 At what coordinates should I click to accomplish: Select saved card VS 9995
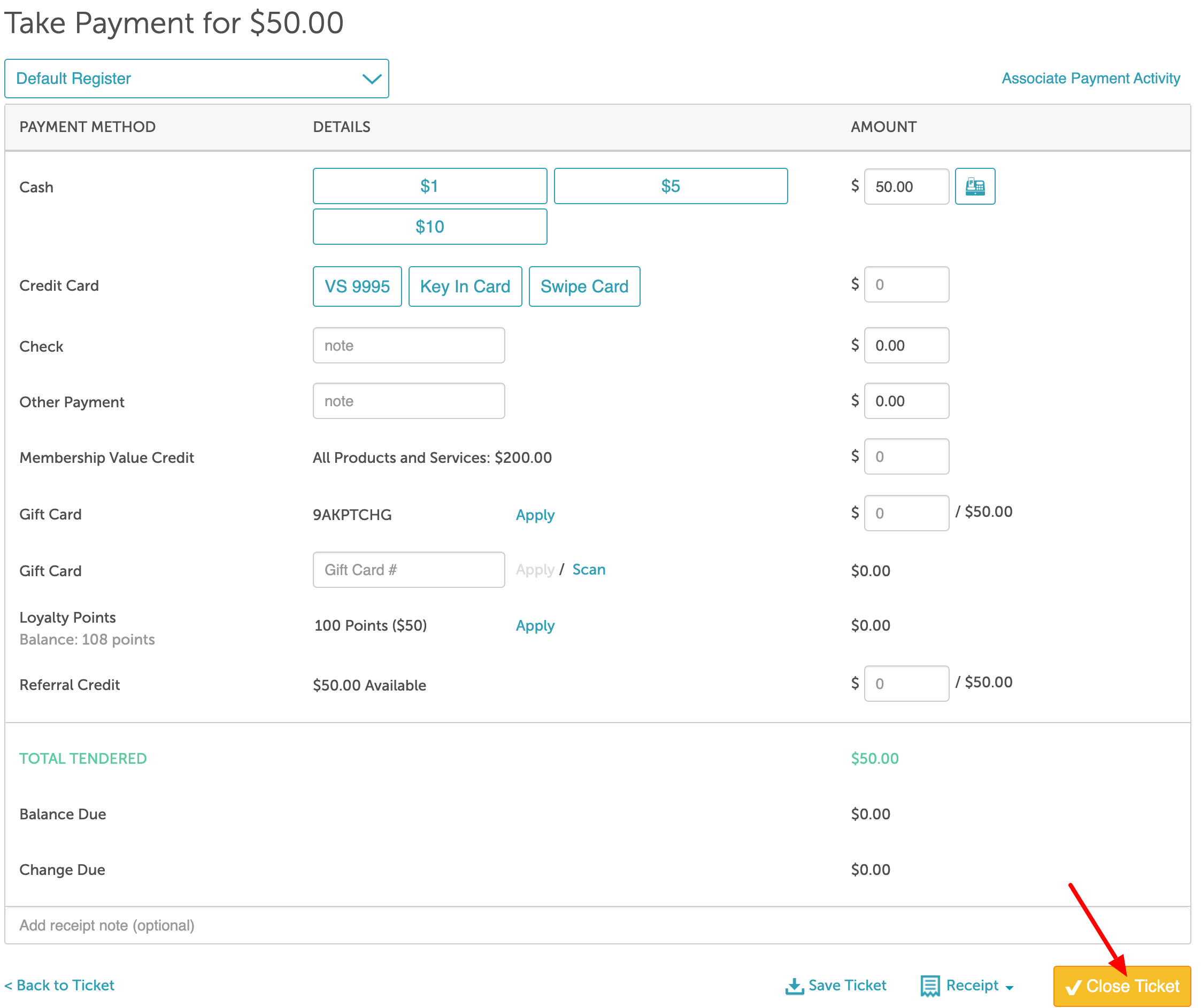click(x=357, y=286)
